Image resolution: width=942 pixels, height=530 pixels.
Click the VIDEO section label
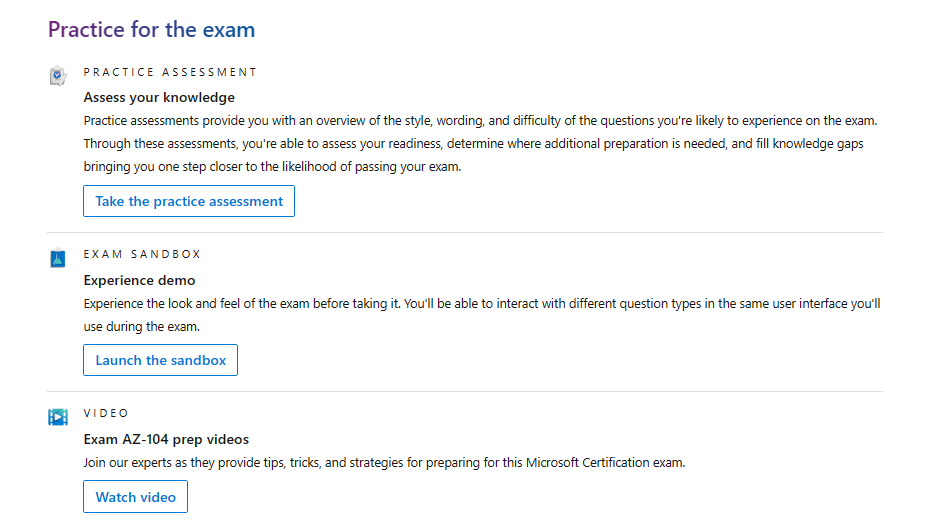(x=106, y=413)
